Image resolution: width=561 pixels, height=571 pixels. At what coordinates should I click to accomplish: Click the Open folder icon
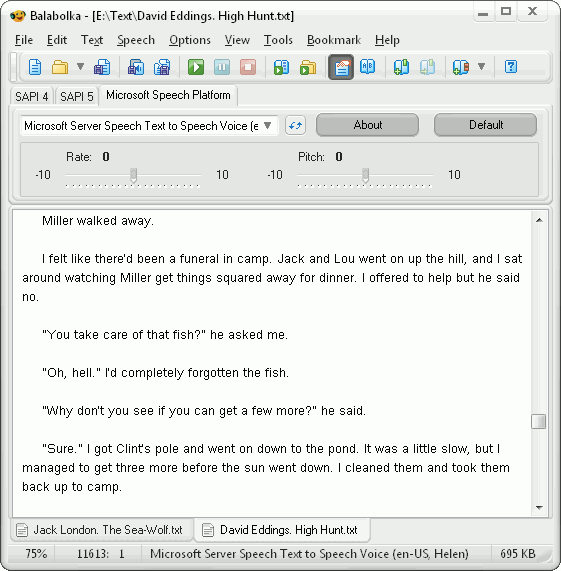[x=60, y=67]
